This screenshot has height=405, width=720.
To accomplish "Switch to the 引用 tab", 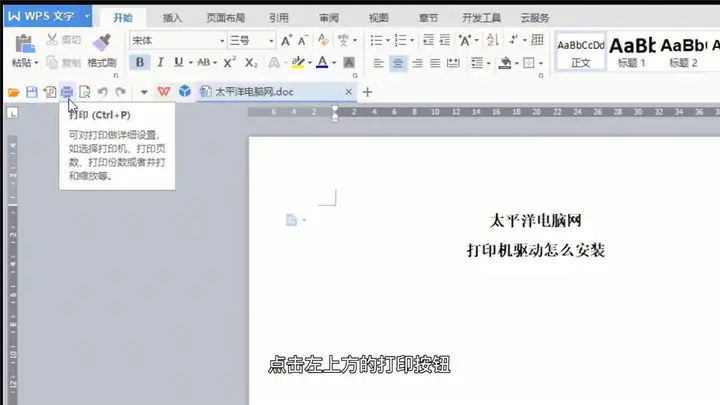I will point(279,18).
